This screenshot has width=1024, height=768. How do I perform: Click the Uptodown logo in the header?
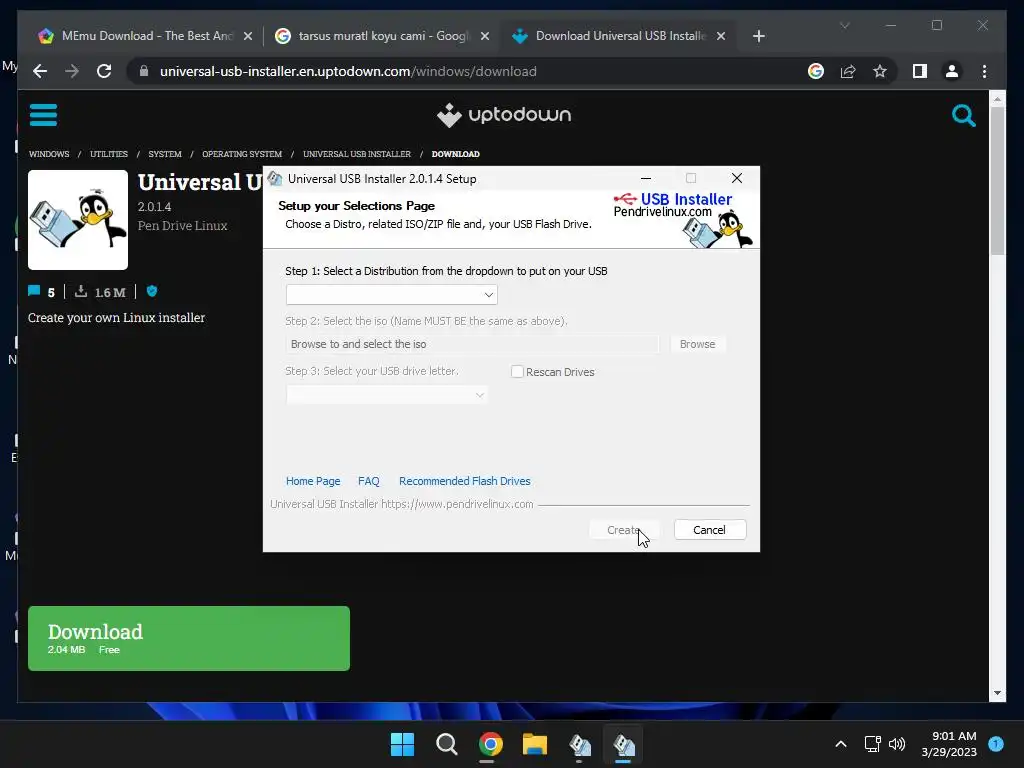504,115
